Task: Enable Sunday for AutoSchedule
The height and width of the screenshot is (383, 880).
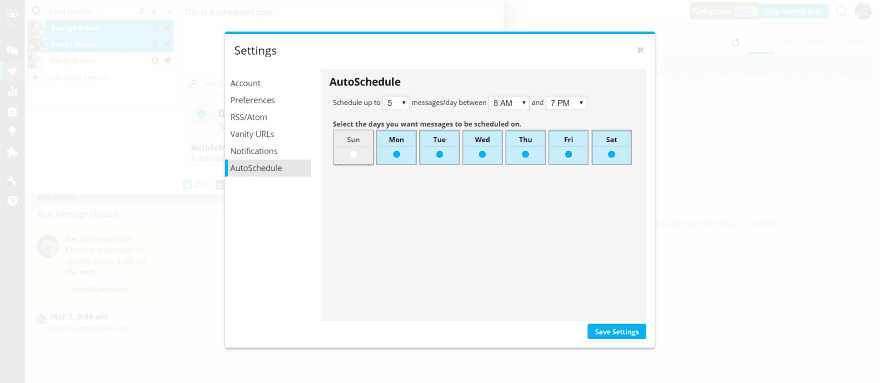Action: click(x=353, y=147)
